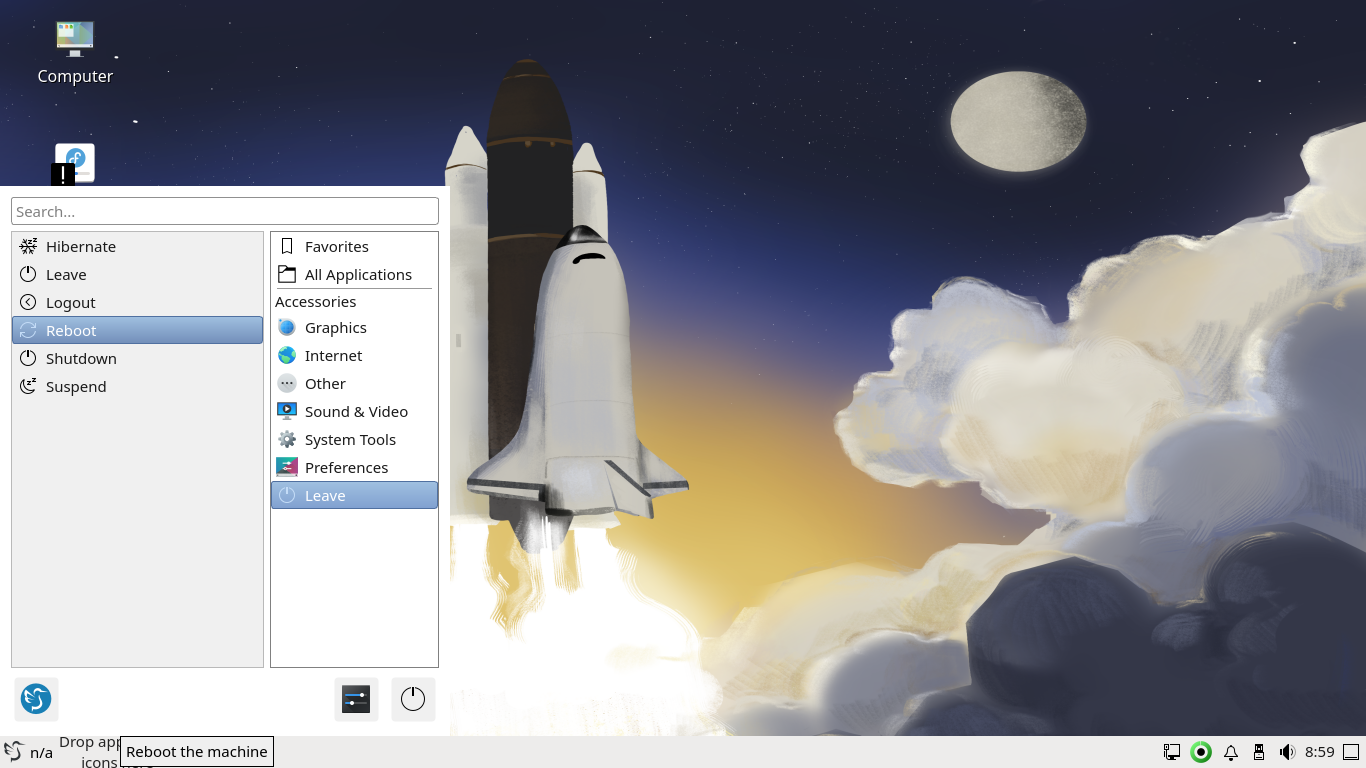Click the Search field in the application menu

(x=225, y=211)
